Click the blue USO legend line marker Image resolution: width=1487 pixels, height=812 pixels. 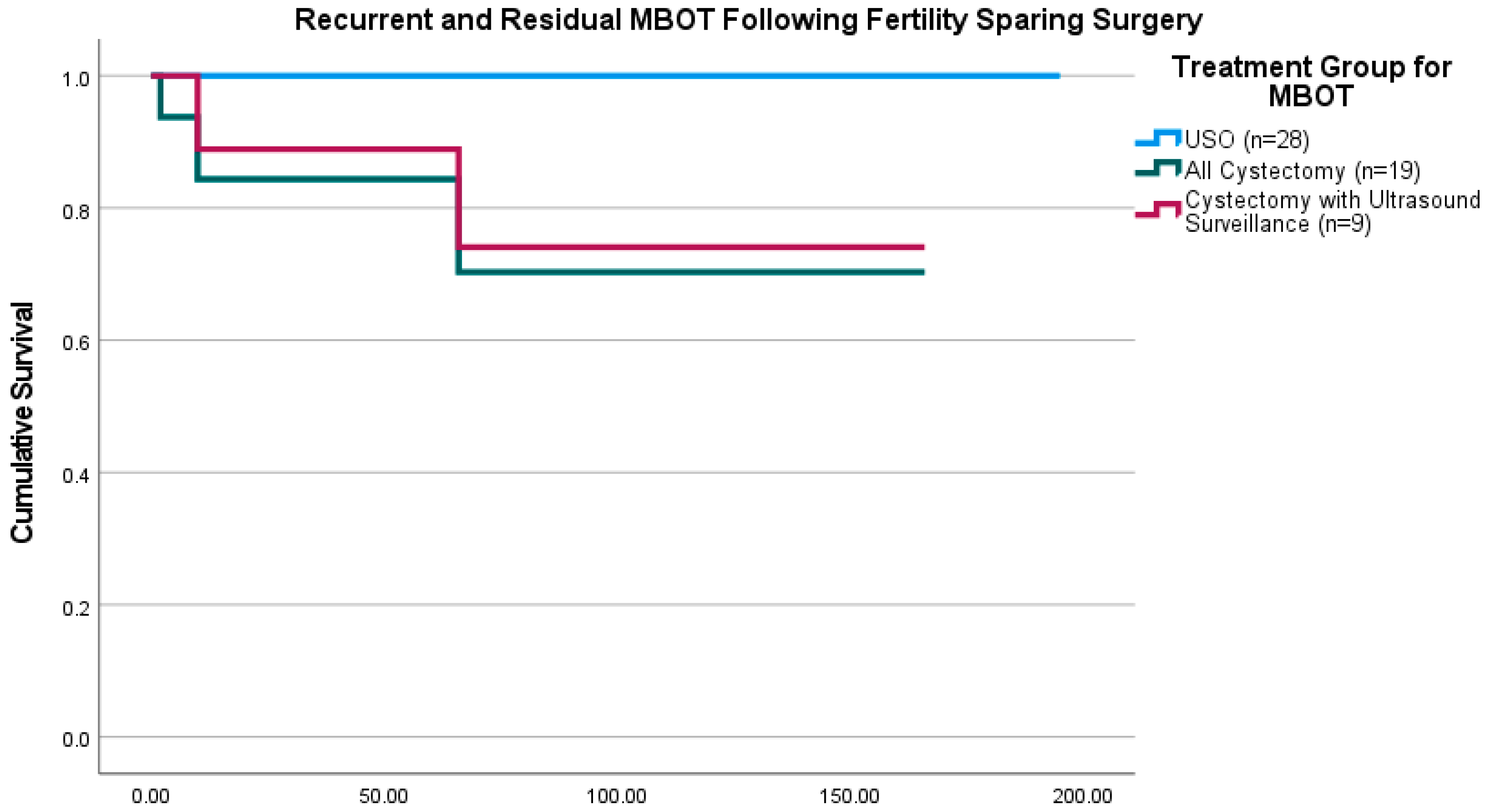tap(1157, 139)
